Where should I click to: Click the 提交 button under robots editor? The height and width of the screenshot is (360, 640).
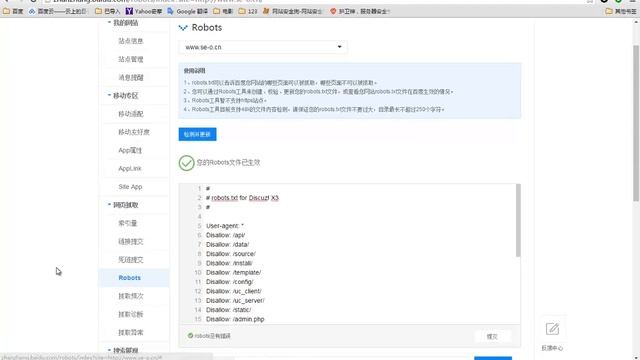[493, 336]
